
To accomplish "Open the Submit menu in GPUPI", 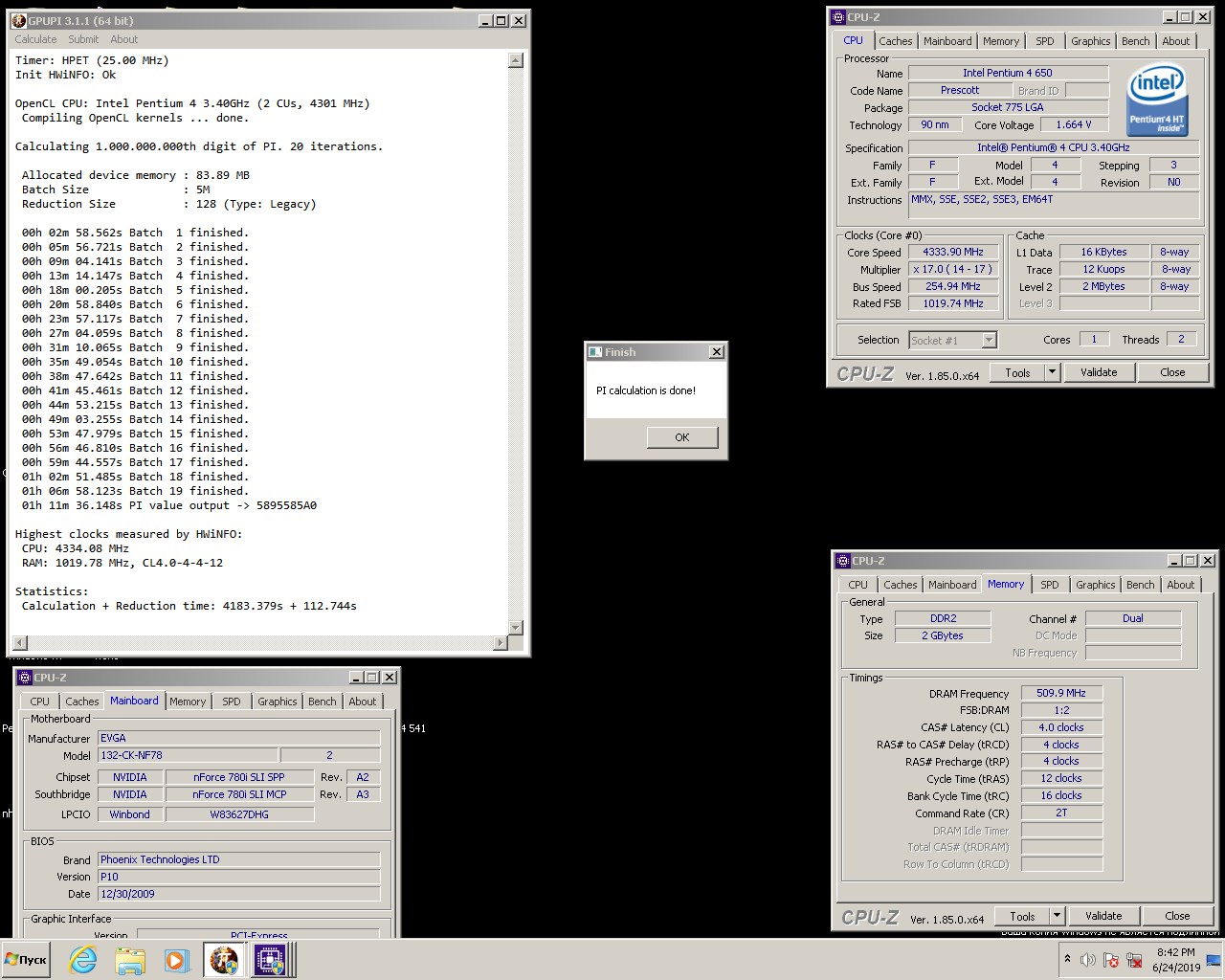I will (83, 39).
